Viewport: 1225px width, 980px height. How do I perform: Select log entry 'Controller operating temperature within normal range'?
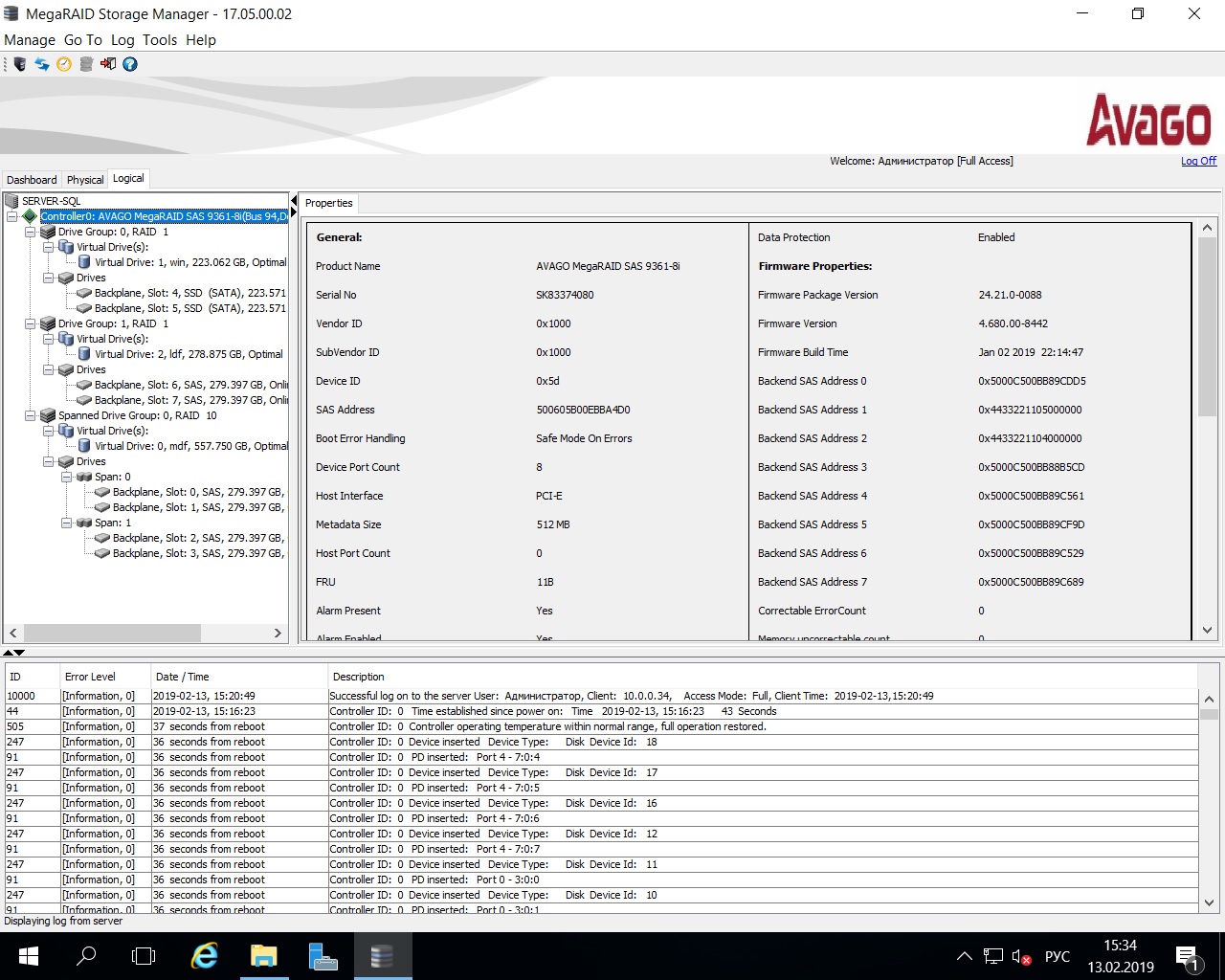(x=601, y=726)
